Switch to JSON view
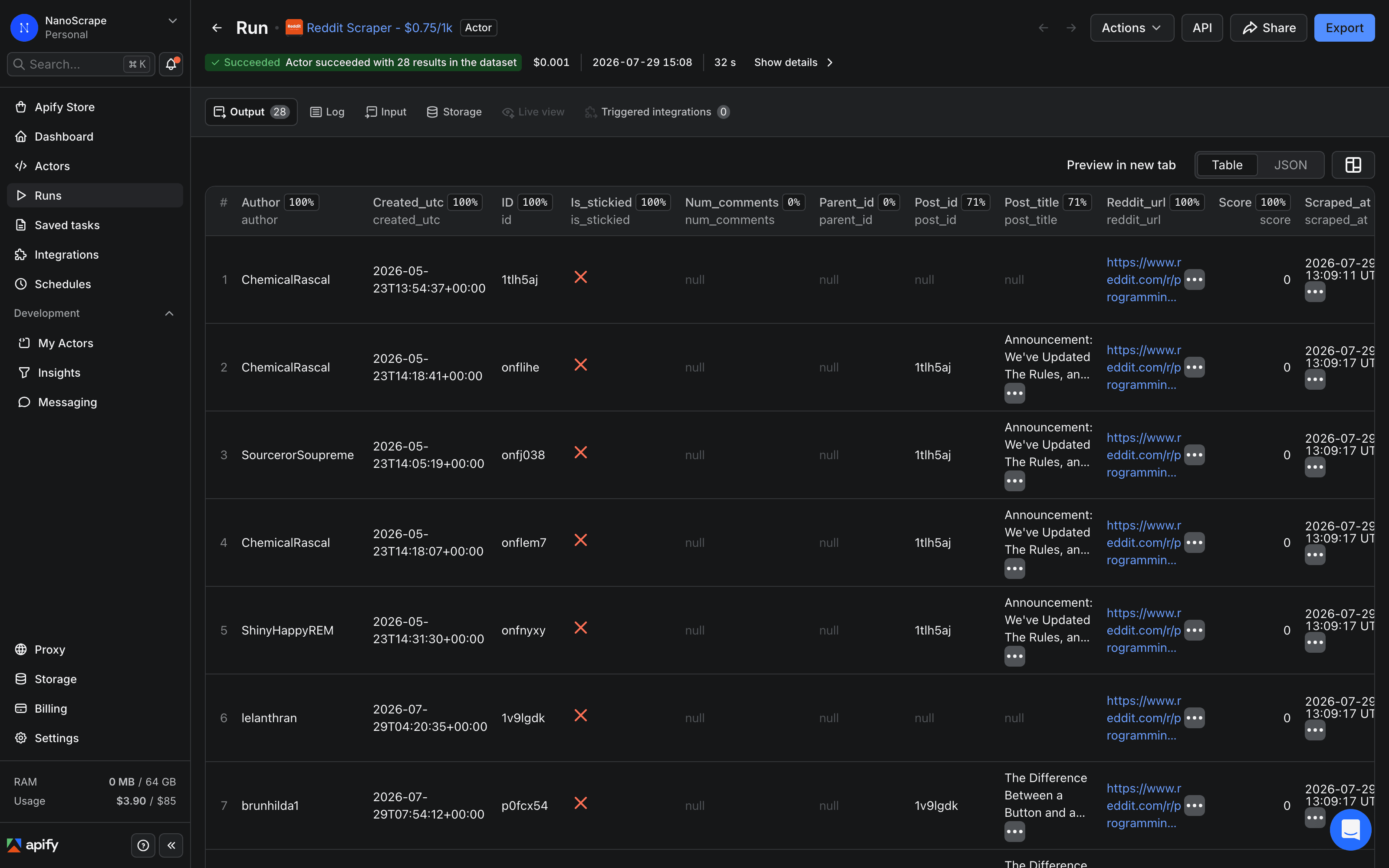Viewport: 1389px width, 868px height. coord(1290,165)
